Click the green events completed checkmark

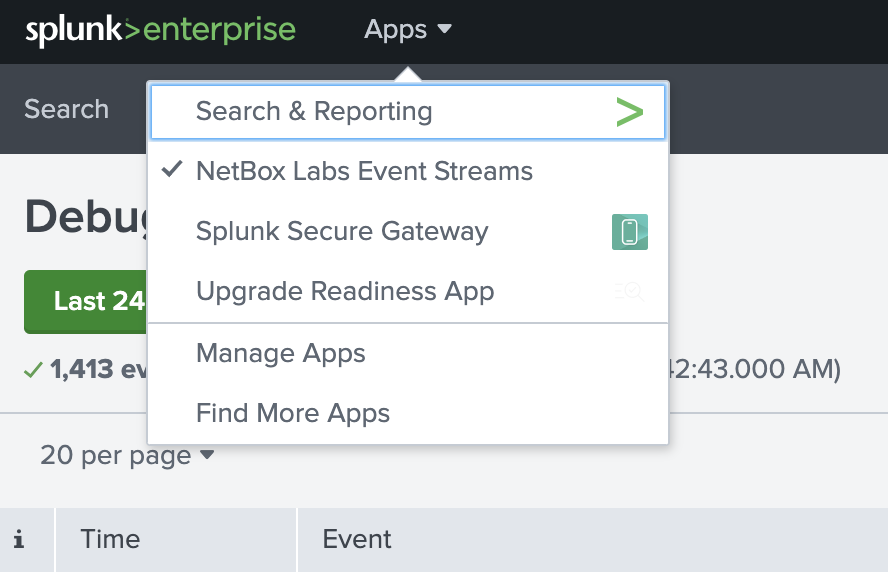[33, 370]
